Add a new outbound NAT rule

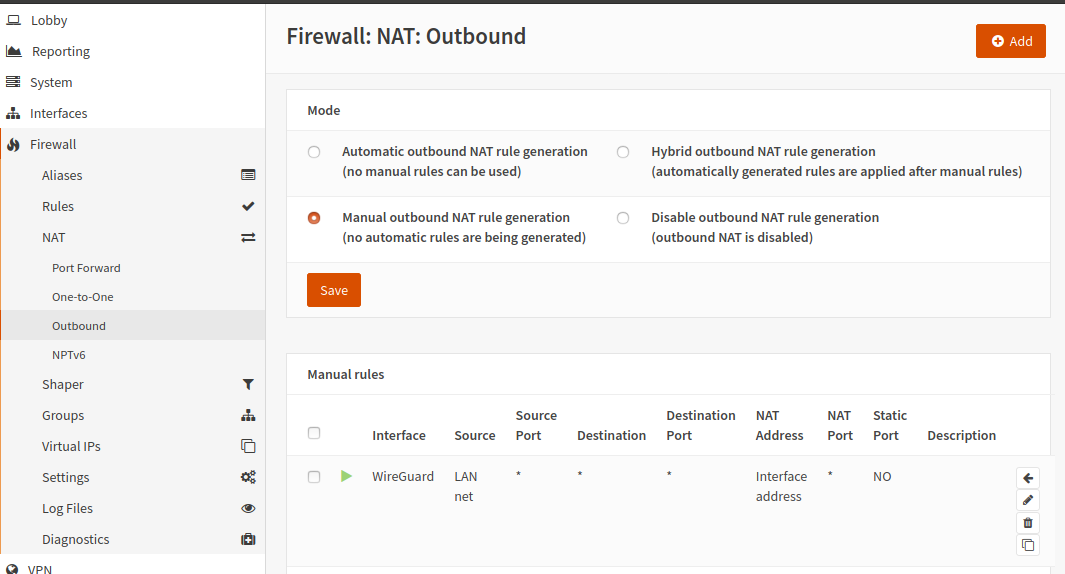1011,41
